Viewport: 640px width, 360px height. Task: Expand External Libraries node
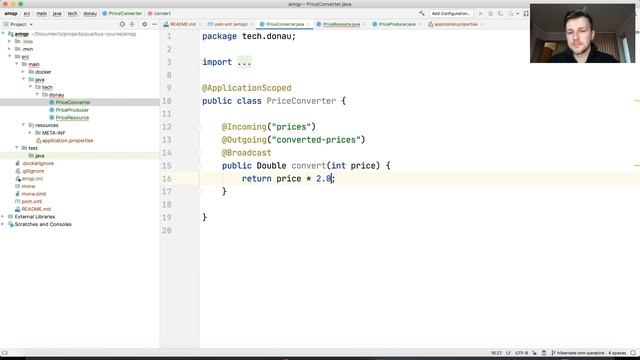coord(3,217)
